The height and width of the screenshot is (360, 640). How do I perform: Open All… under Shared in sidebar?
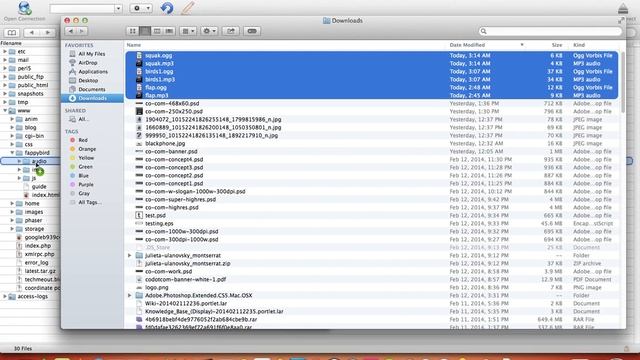[84, 119]
